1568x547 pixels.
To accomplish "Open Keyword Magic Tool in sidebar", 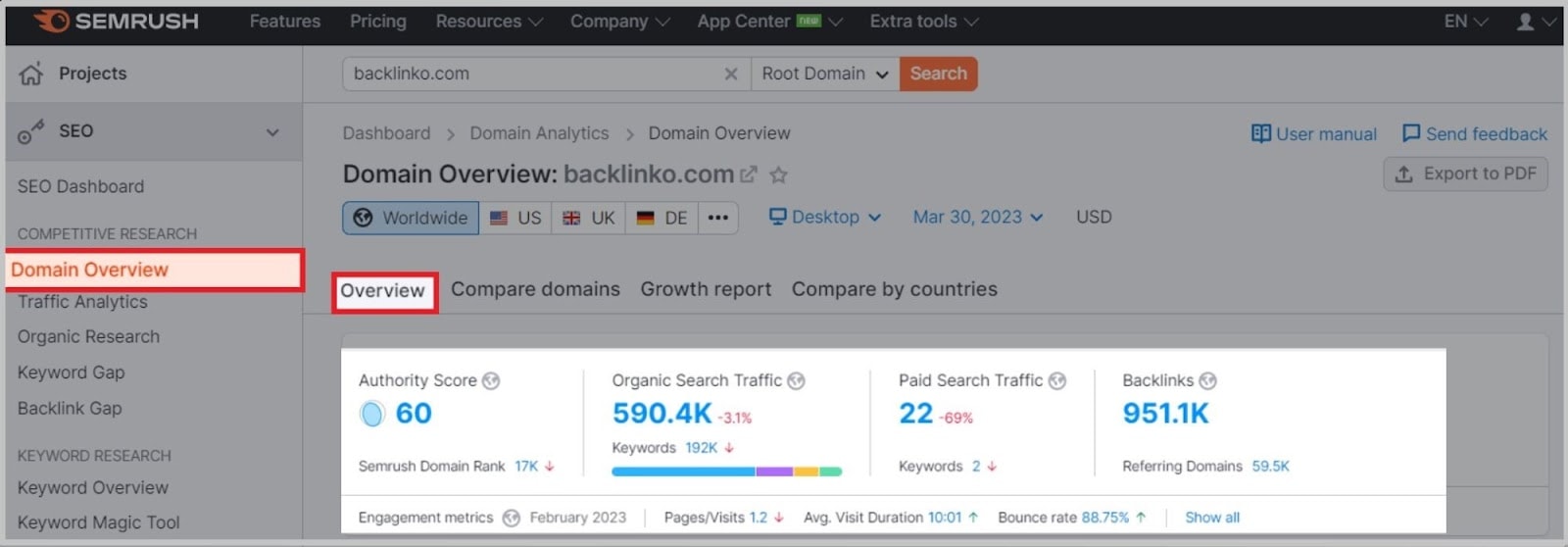I will (99, 522).
